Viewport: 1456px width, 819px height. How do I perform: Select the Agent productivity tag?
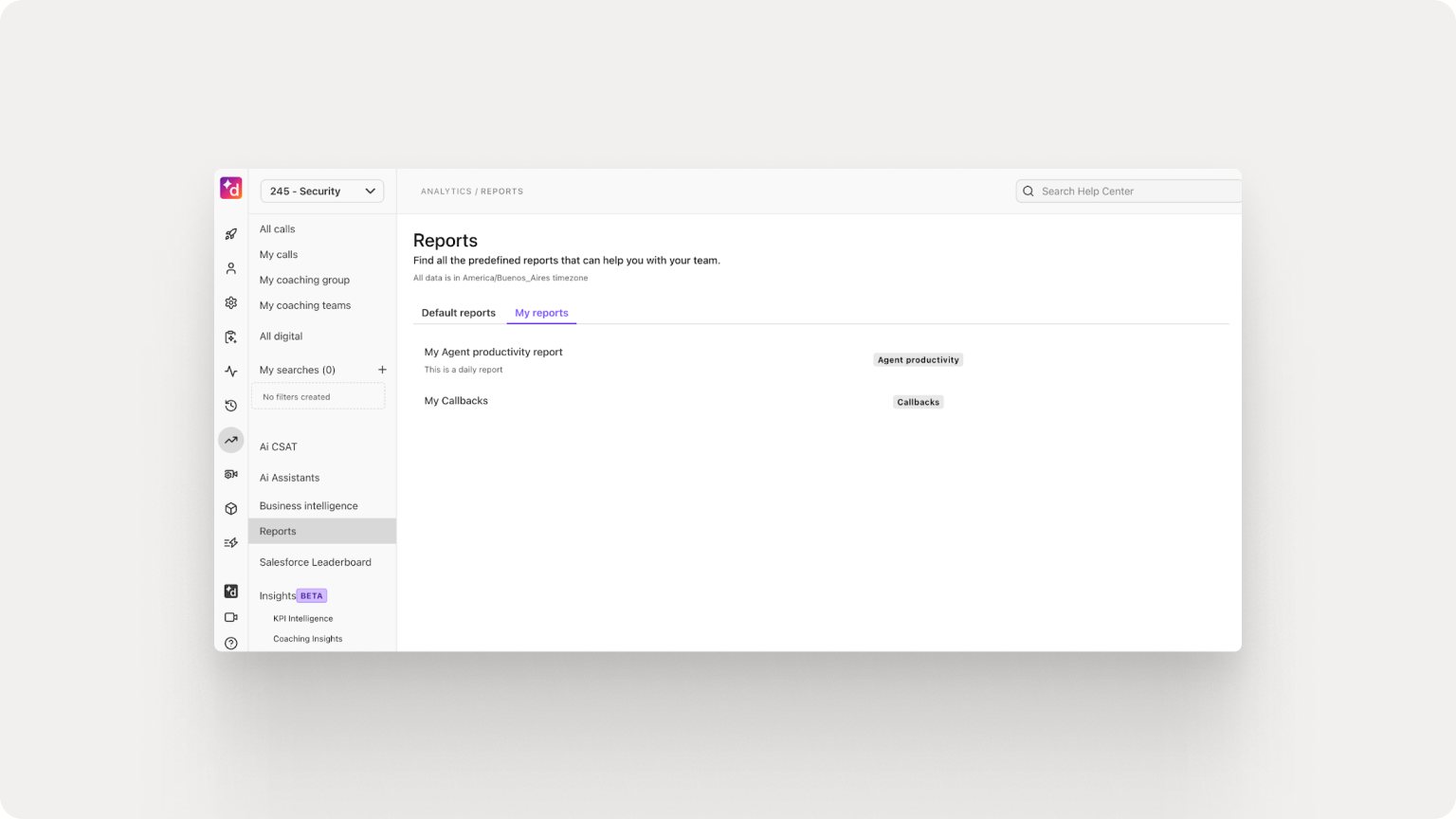click(918, 359)
